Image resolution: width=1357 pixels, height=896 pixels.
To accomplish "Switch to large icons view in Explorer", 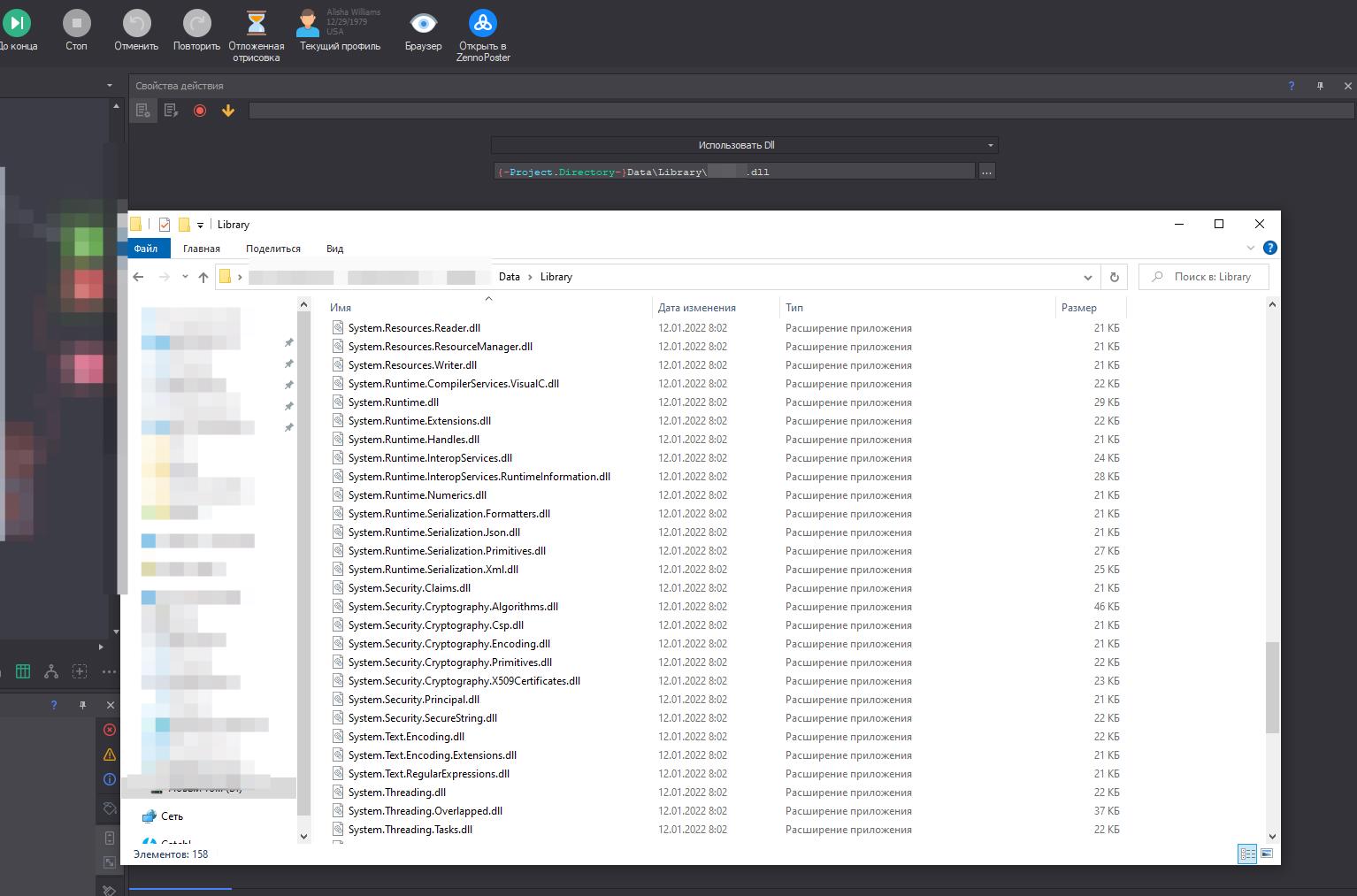I will [1267, 854].
